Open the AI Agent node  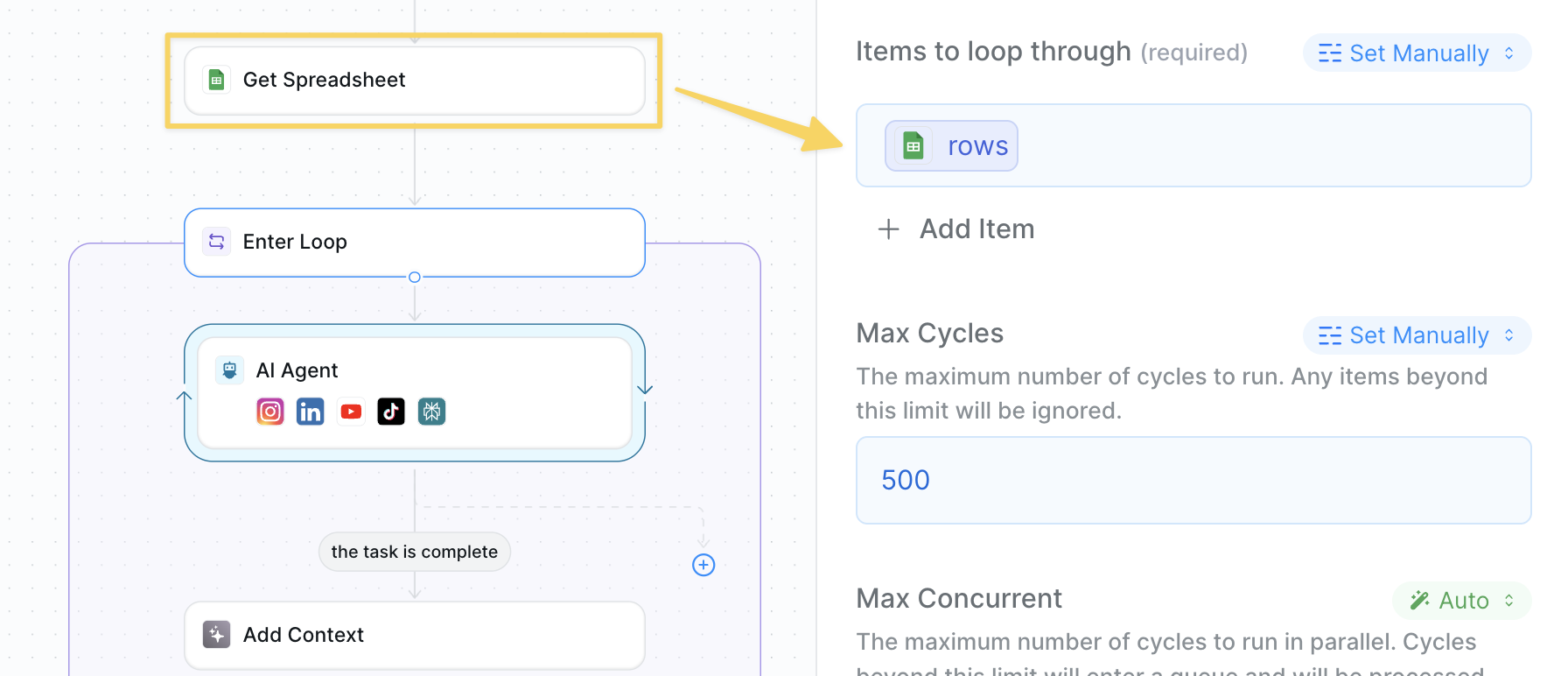(414, 392)
